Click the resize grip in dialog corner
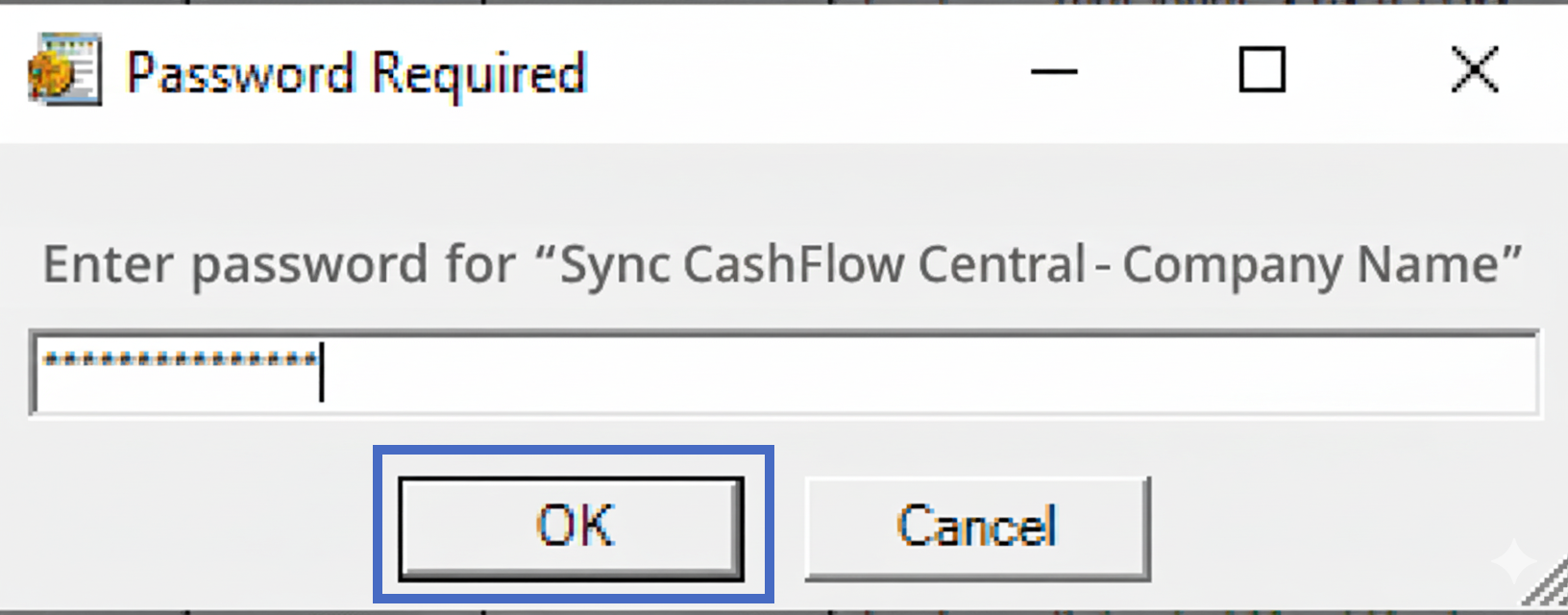1568x615 pixels. tap(1549, 591)
